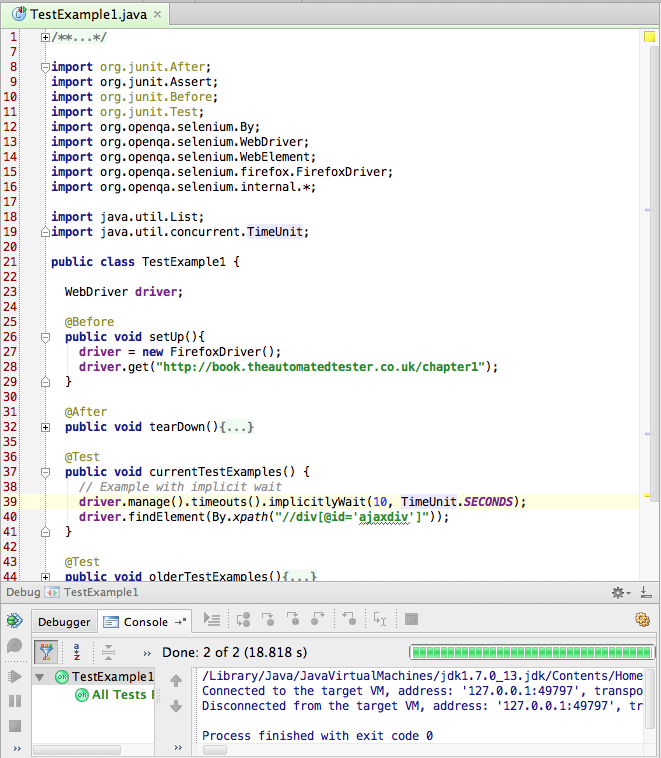Click the test progress bar
Viewport: 661px width, 758px height.
[x=532, y=652]
